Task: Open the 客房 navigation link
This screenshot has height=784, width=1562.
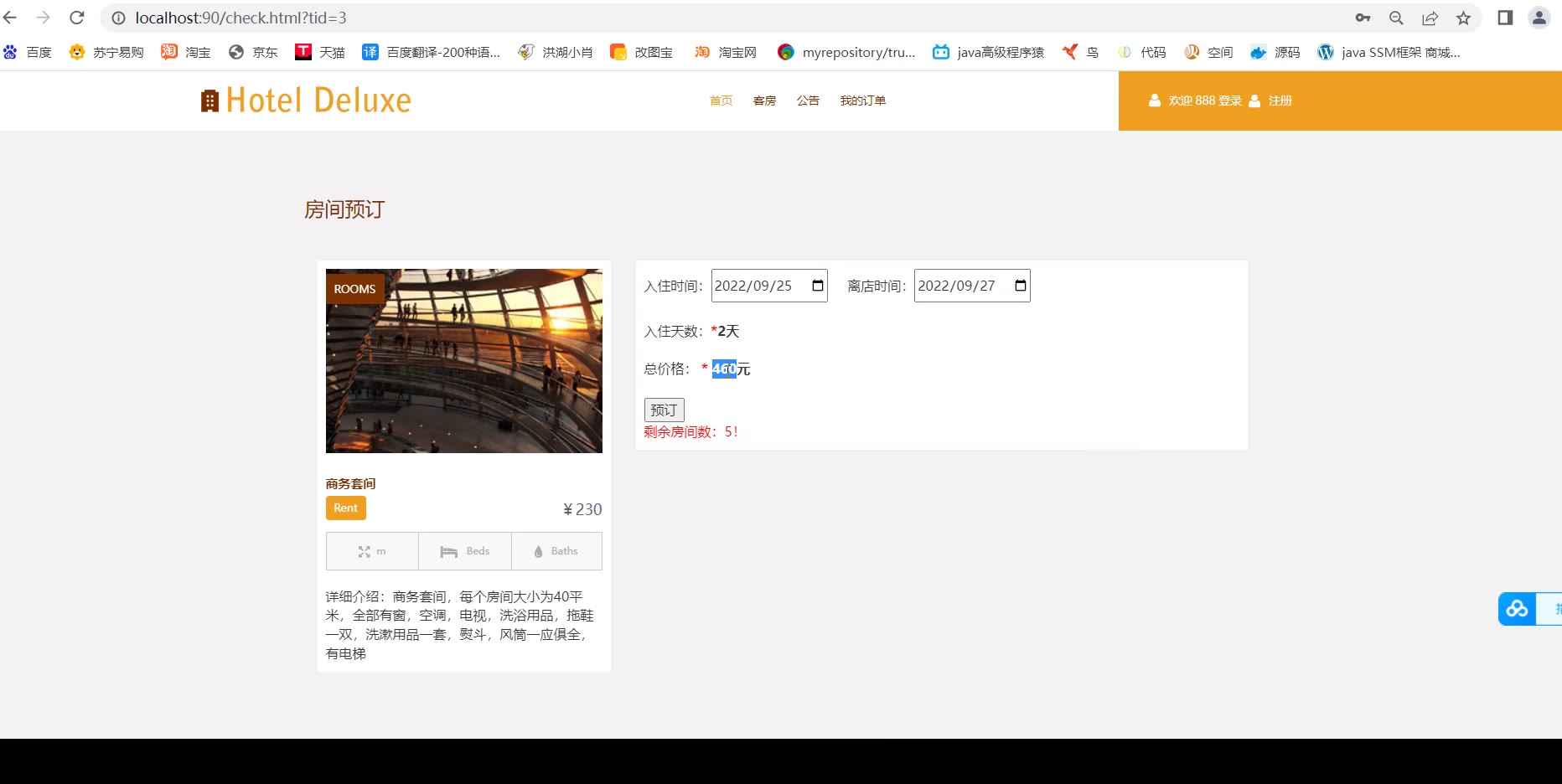Action: point(764,101)
